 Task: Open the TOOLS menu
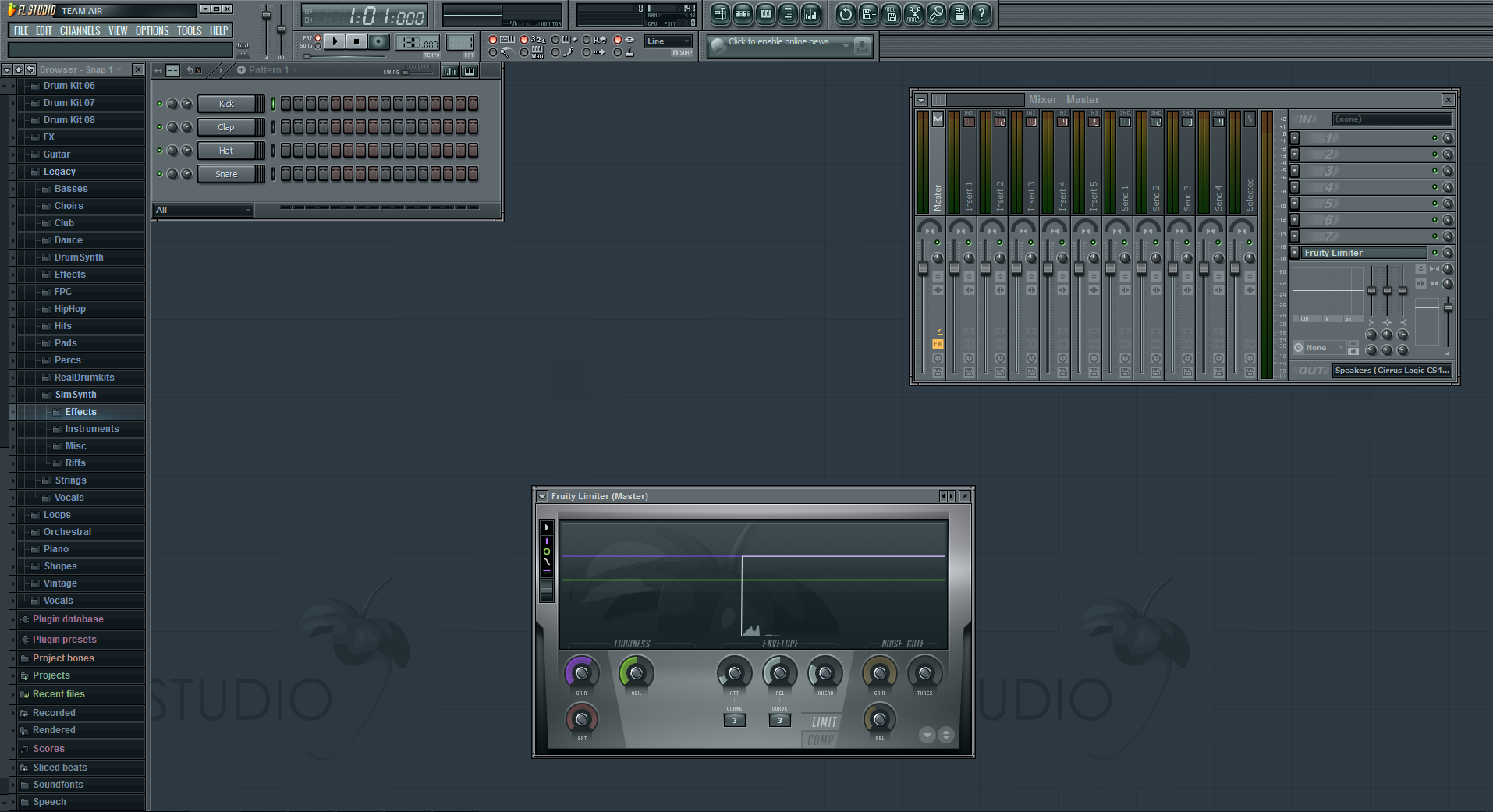pyautogui.click(x=190, y=30)
